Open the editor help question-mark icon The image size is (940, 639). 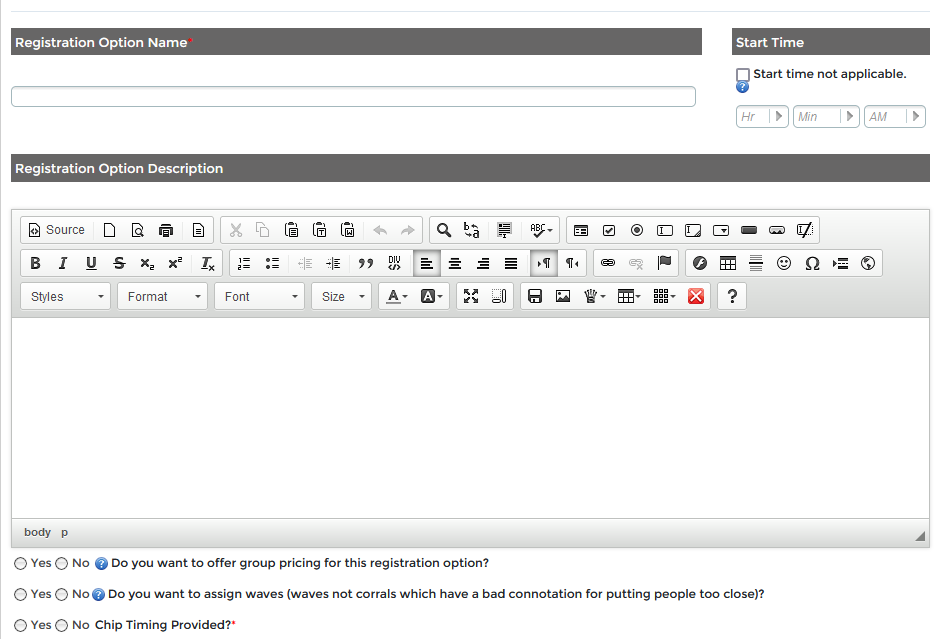pos(732,296)
